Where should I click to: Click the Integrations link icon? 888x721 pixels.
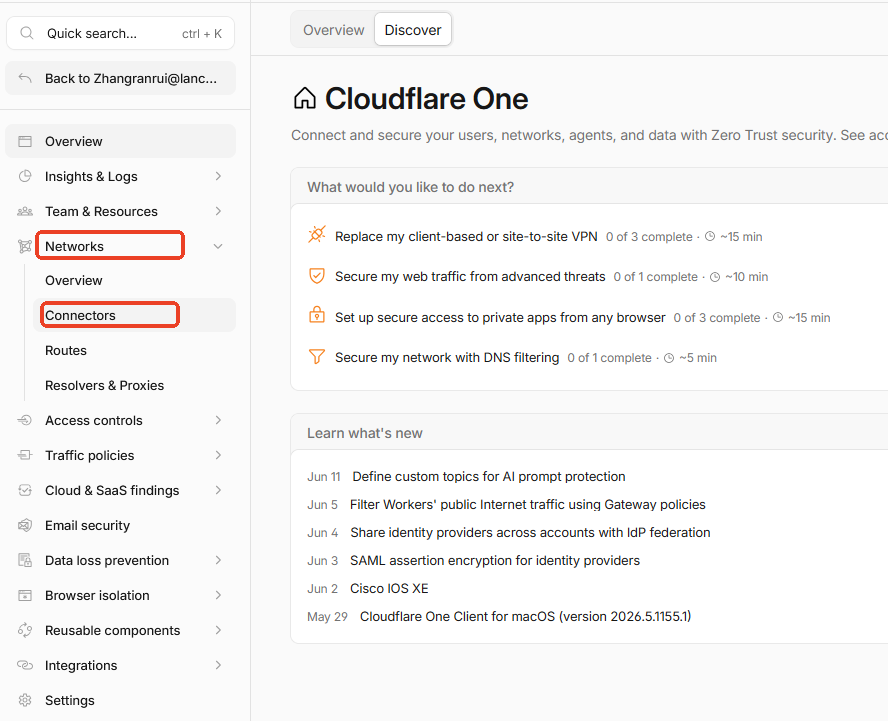25,665
